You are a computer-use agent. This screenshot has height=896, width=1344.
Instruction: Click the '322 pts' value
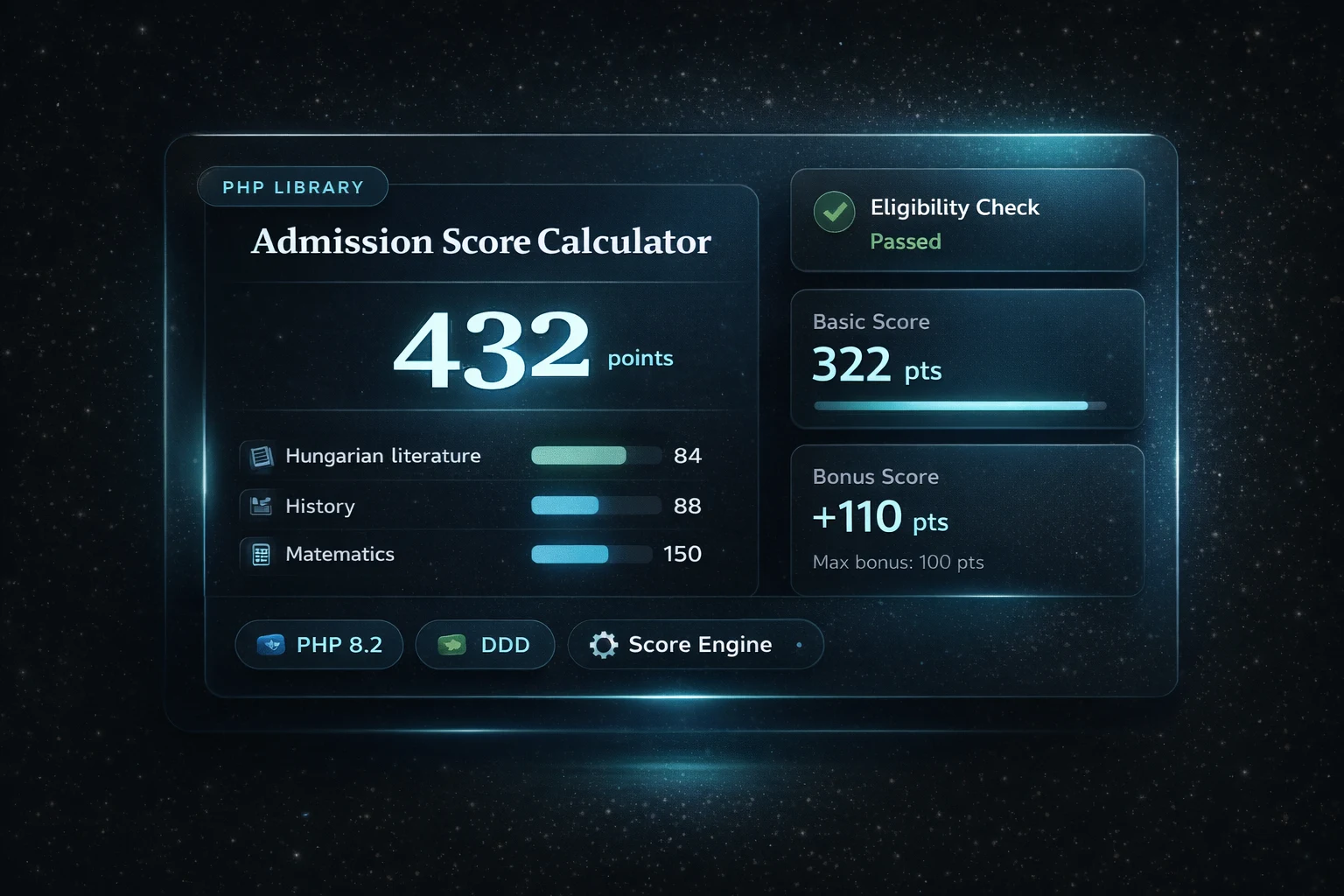click(x=877, y=365)
